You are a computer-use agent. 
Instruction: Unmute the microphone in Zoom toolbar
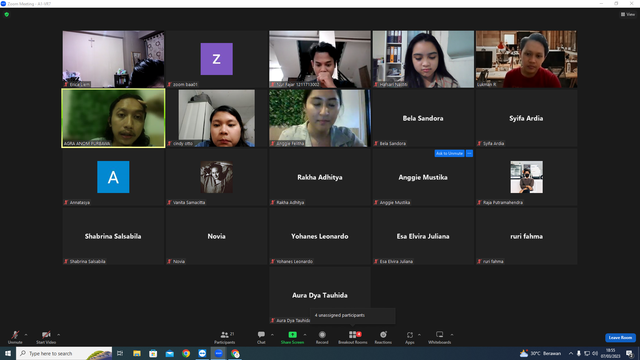click(x=15, y=337)
